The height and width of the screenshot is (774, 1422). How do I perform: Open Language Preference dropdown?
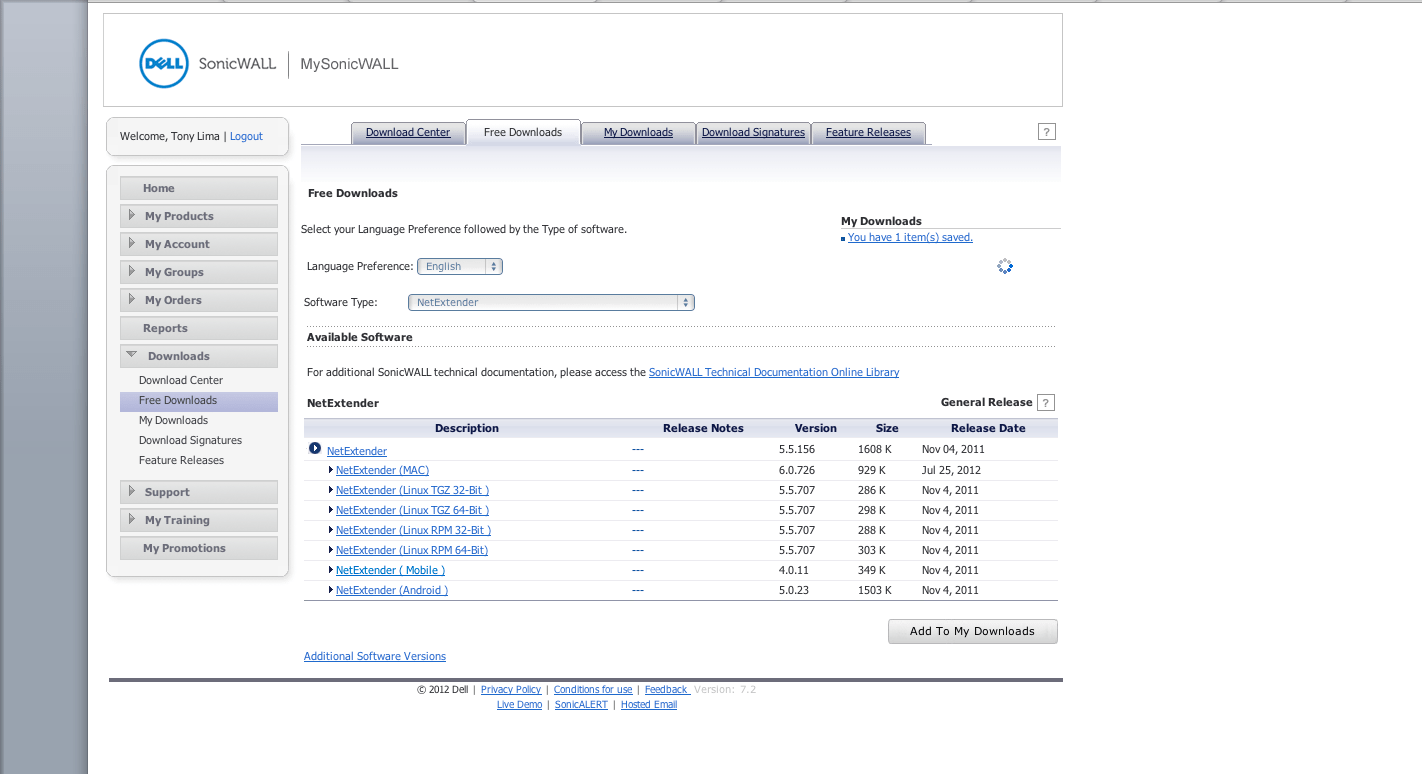[460, 267]
